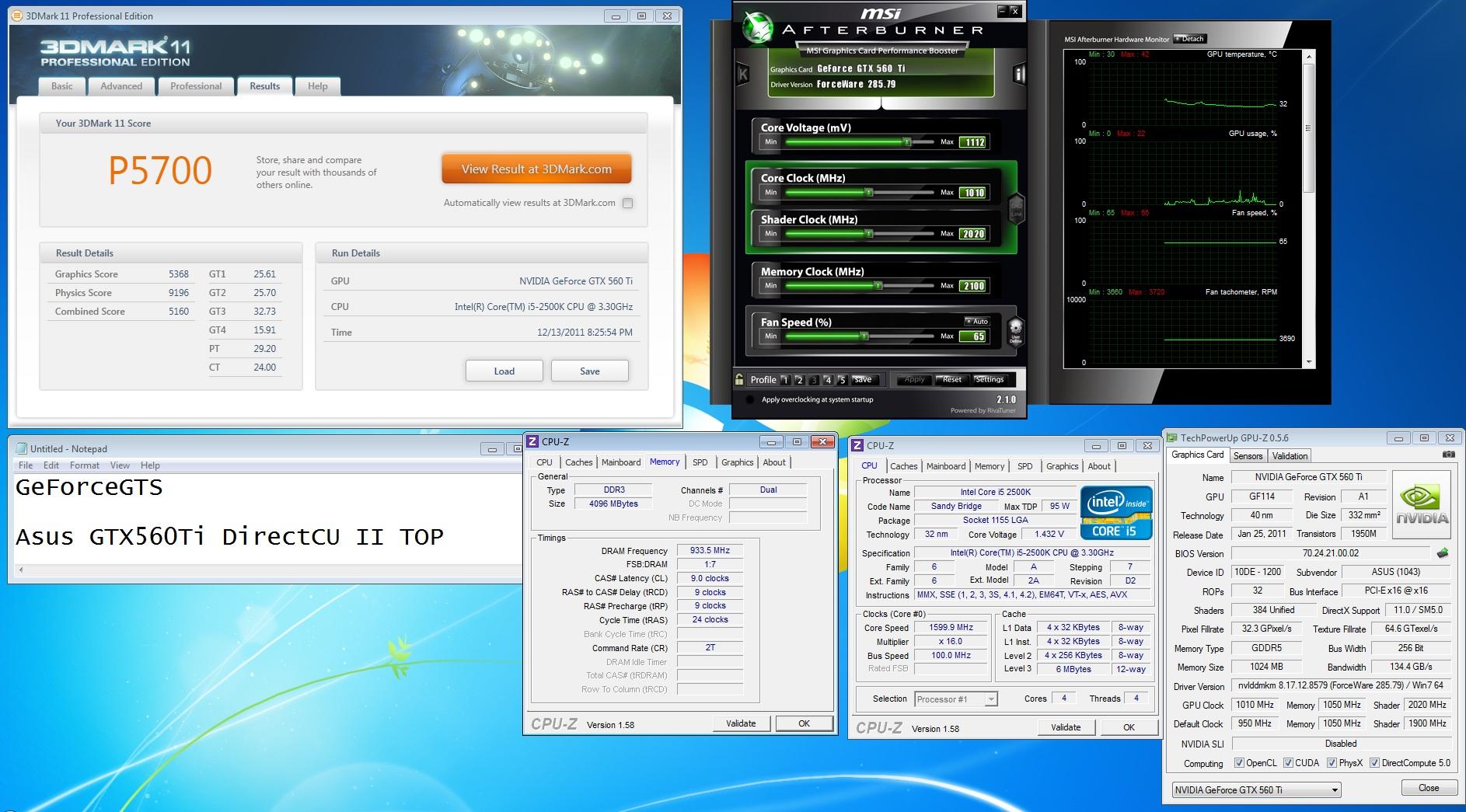This screenshot has height=812, width=1466.
Task: Toggle the clock Link hexagon icon
Action: 1015,207
